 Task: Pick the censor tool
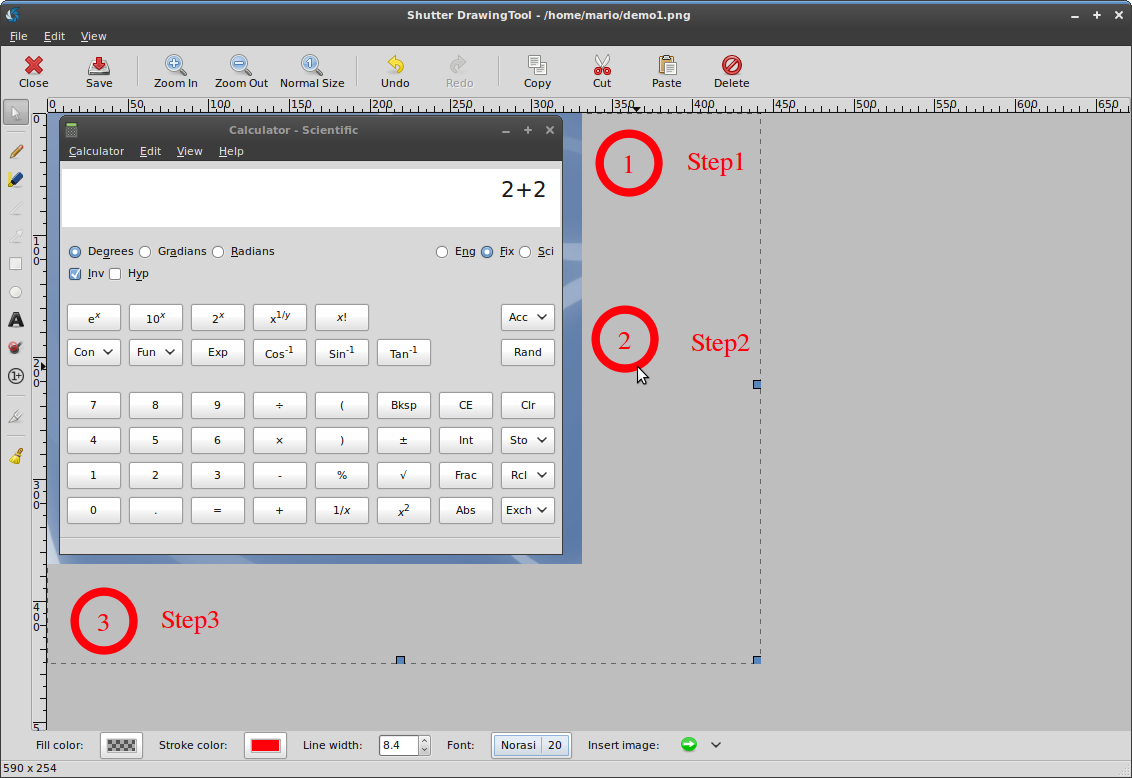click(x=15, y=348)
